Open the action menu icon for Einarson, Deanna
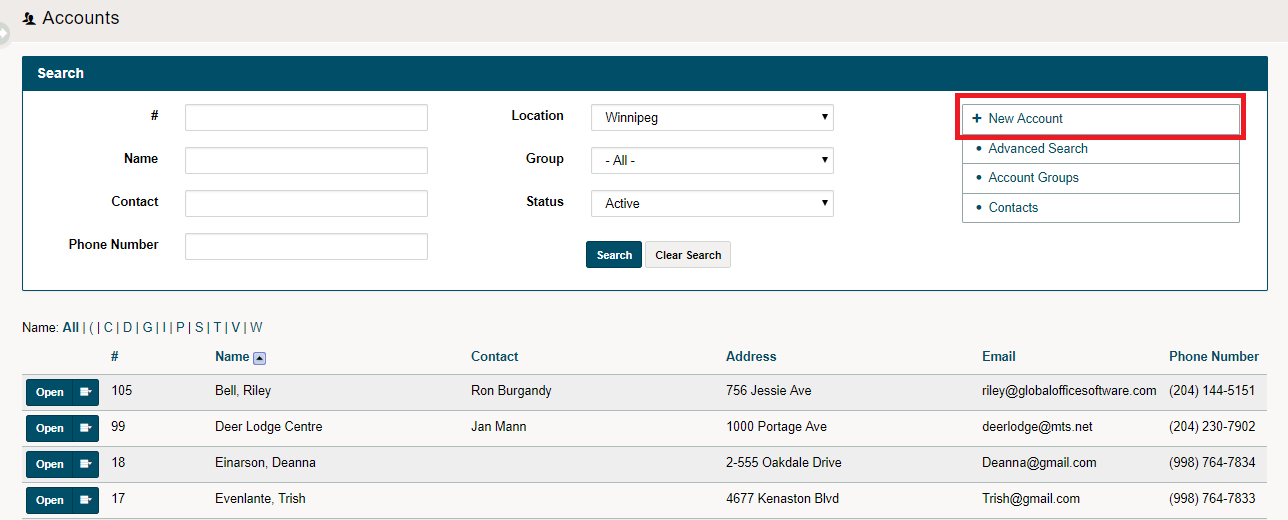 pyautogui.click(x=86, y=464)
